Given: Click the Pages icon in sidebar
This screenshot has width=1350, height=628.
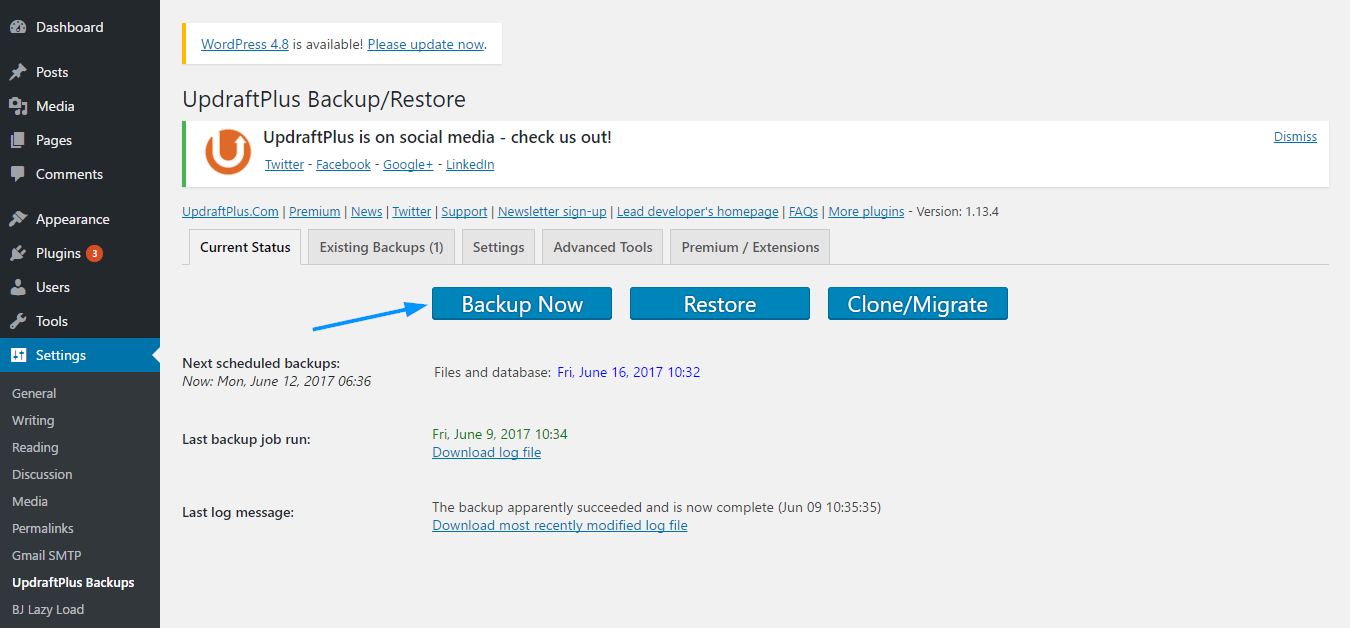Looking at the screenshot, I should click(x=18, y=140).
